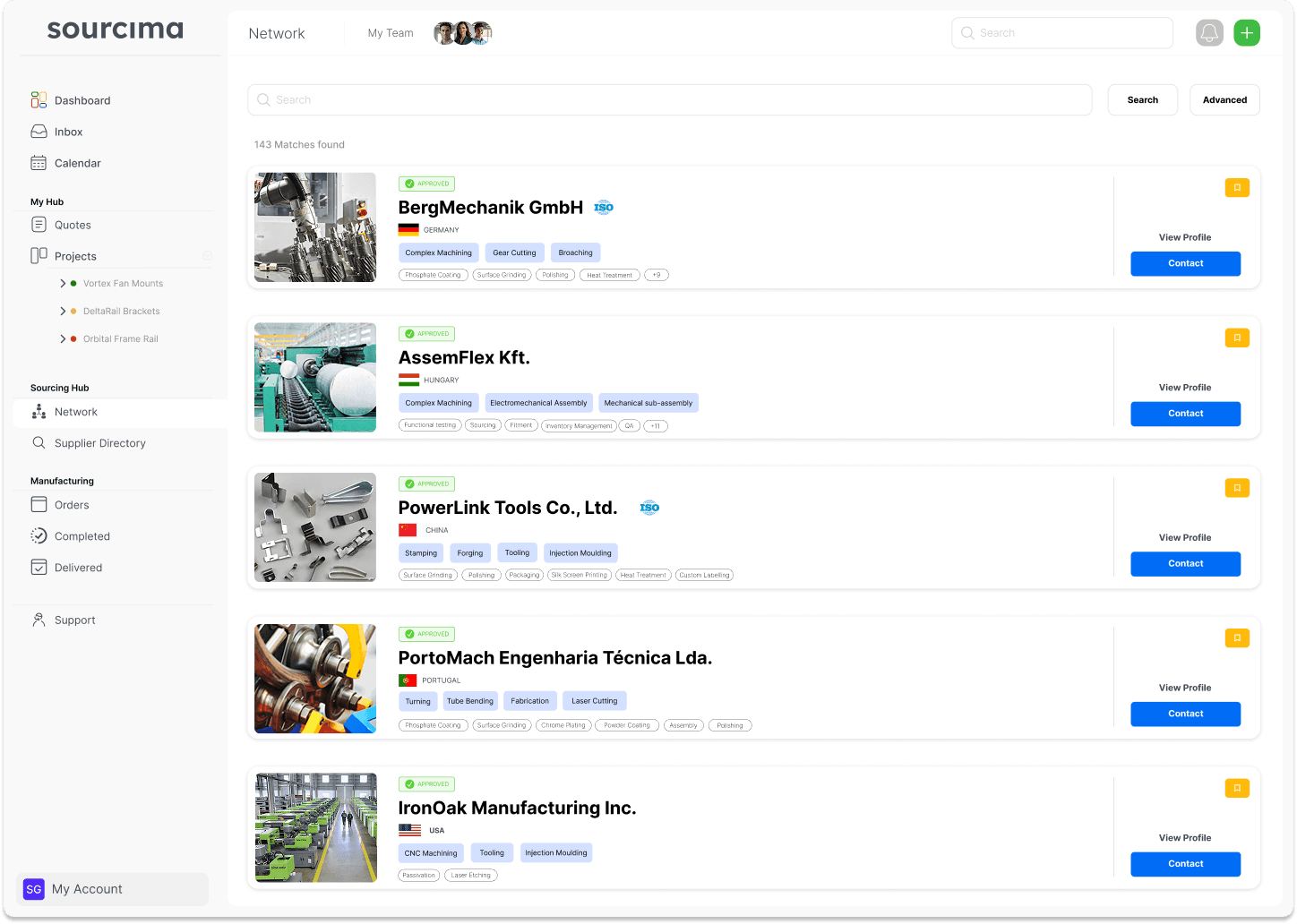The image size is (1297, 924).
Task: View Profile of PortoMach Engenharia
Action: pos(1185,689)
